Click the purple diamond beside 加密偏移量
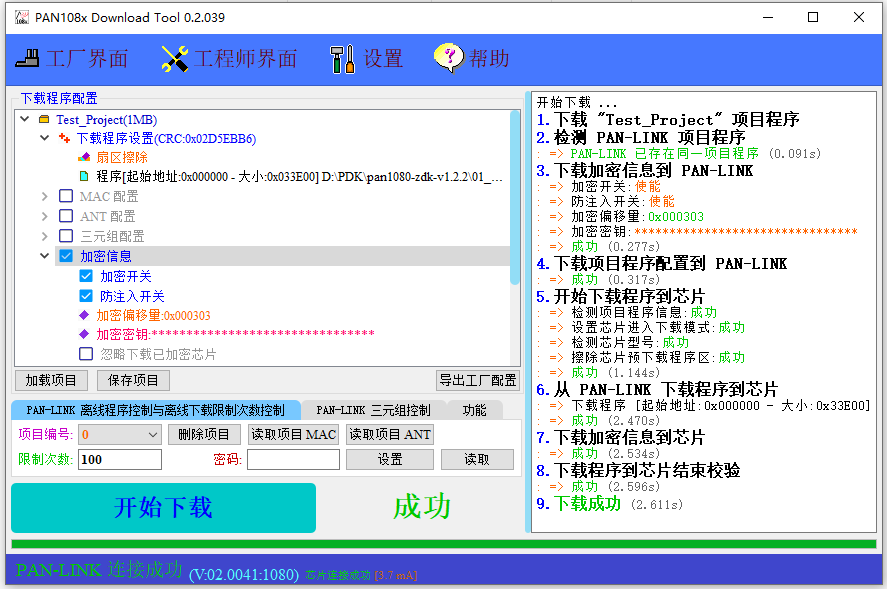The image size is (887, 589). tap(84, 315)
